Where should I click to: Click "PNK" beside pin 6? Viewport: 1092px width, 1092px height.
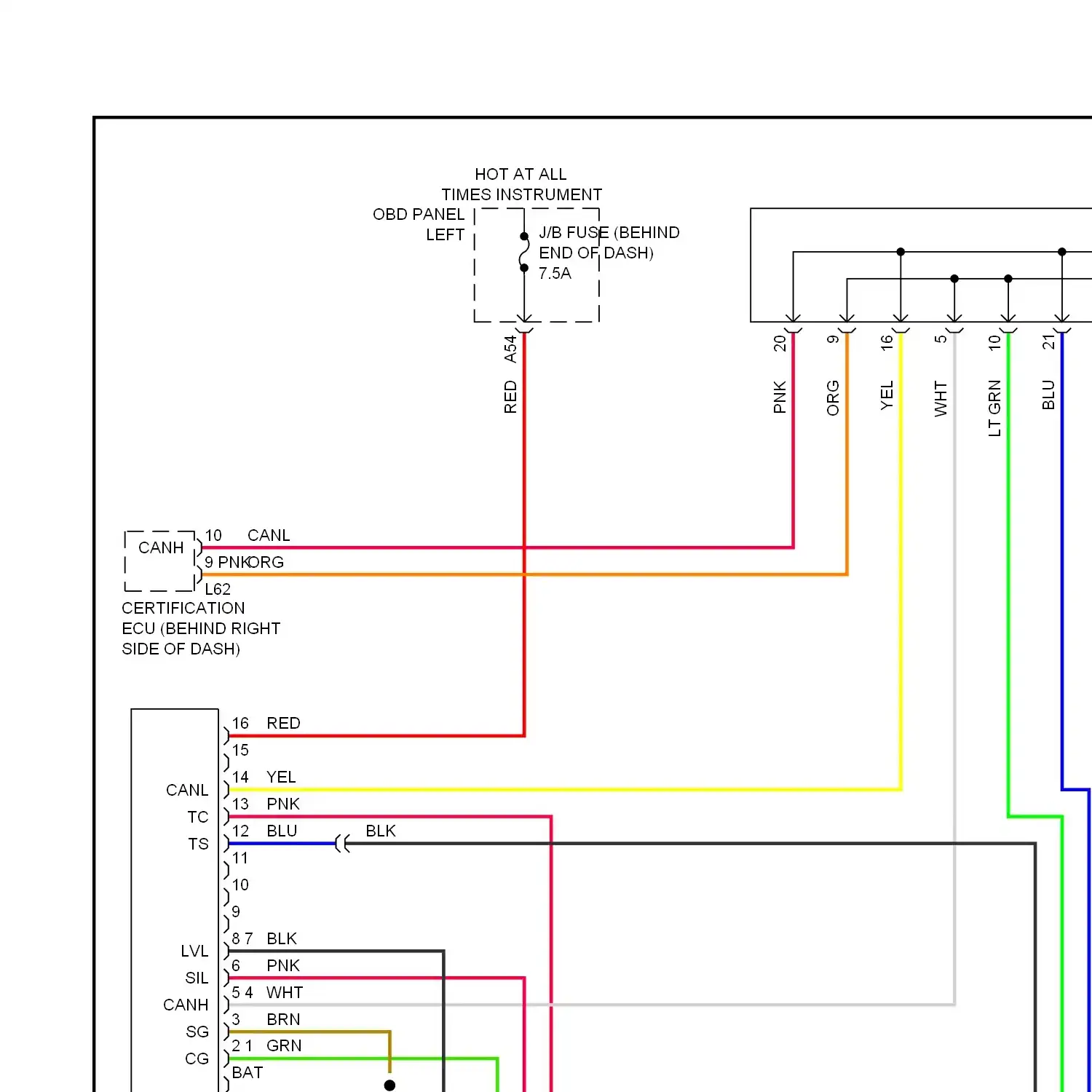(x=283, y=965)
